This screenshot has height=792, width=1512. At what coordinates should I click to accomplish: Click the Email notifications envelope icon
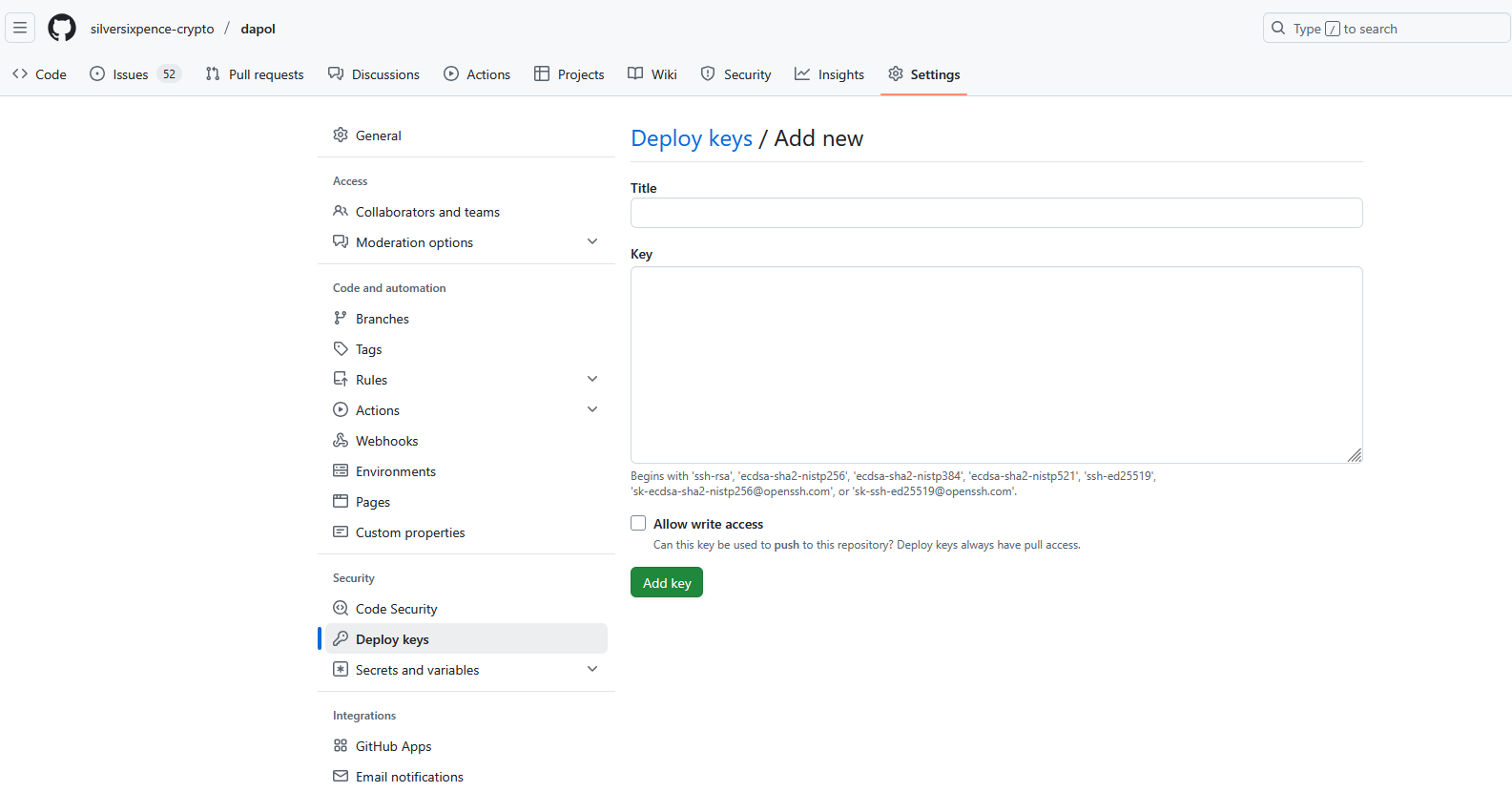pos(341,777)
